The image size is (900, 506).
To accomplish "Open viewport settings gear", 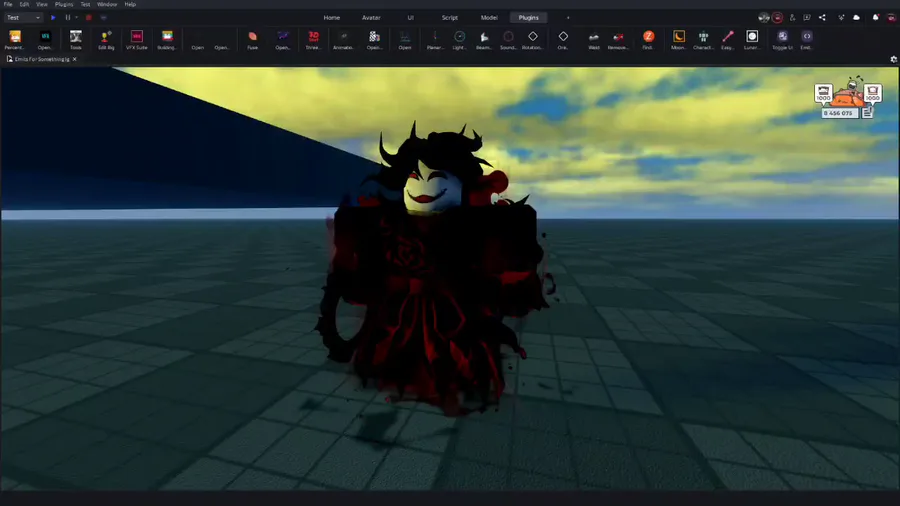I will (893, 59).
